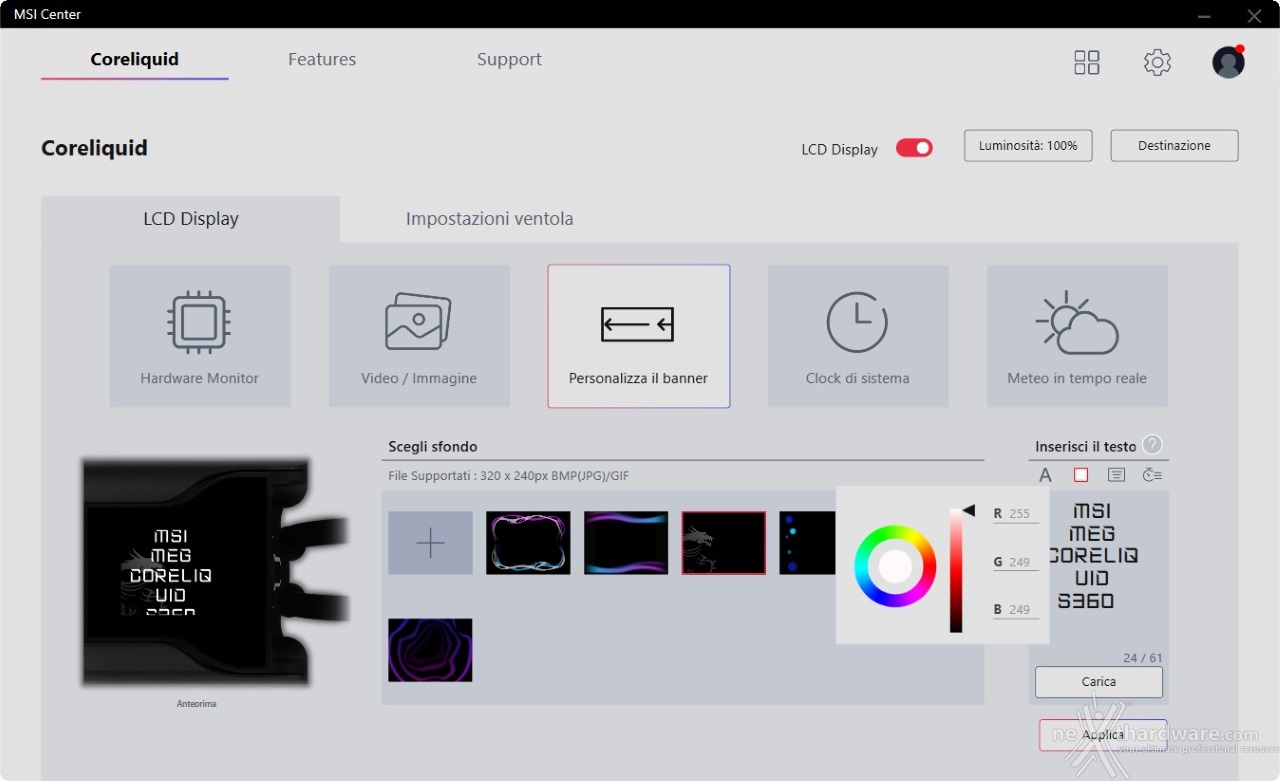Minimize the MSI Center window

[x=1205, y=15]
